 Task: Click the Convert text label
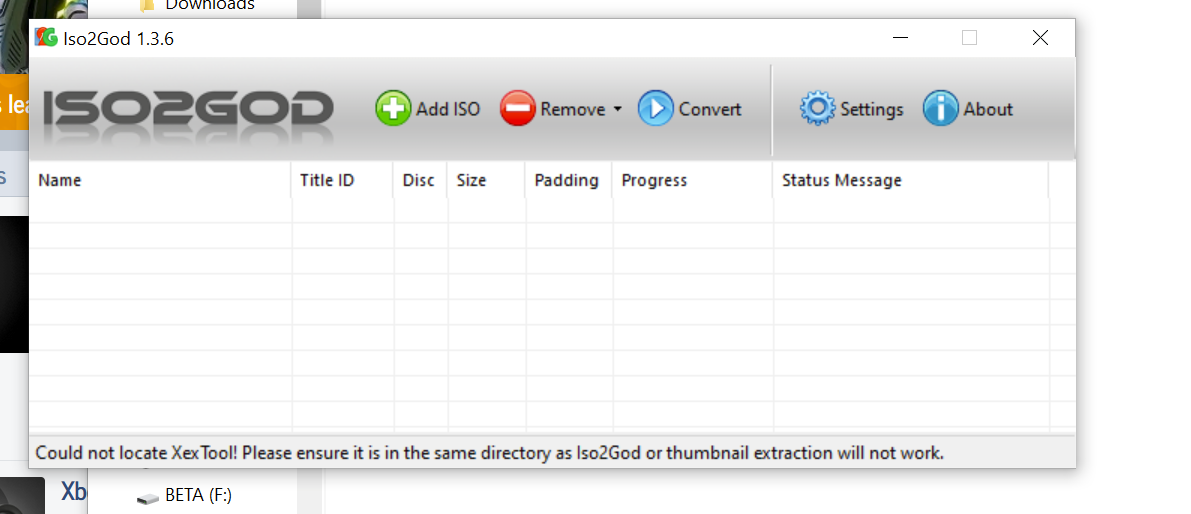[x=710, y=109]
